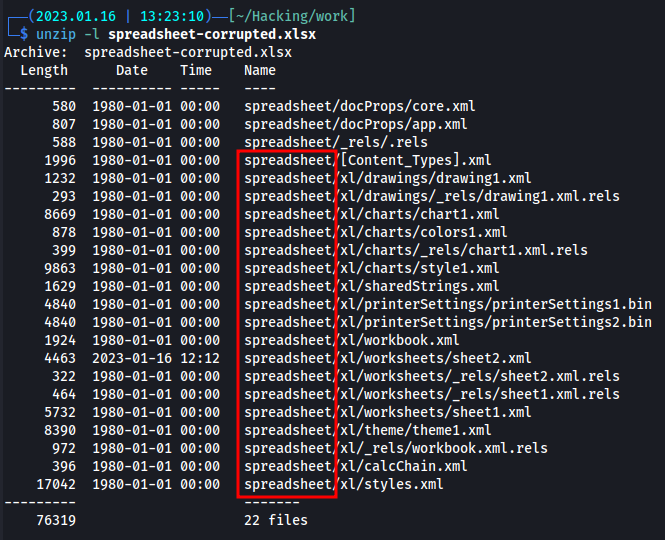
Task: Click the Name column header
Action: pyautogui.click(x=260, y=70)
